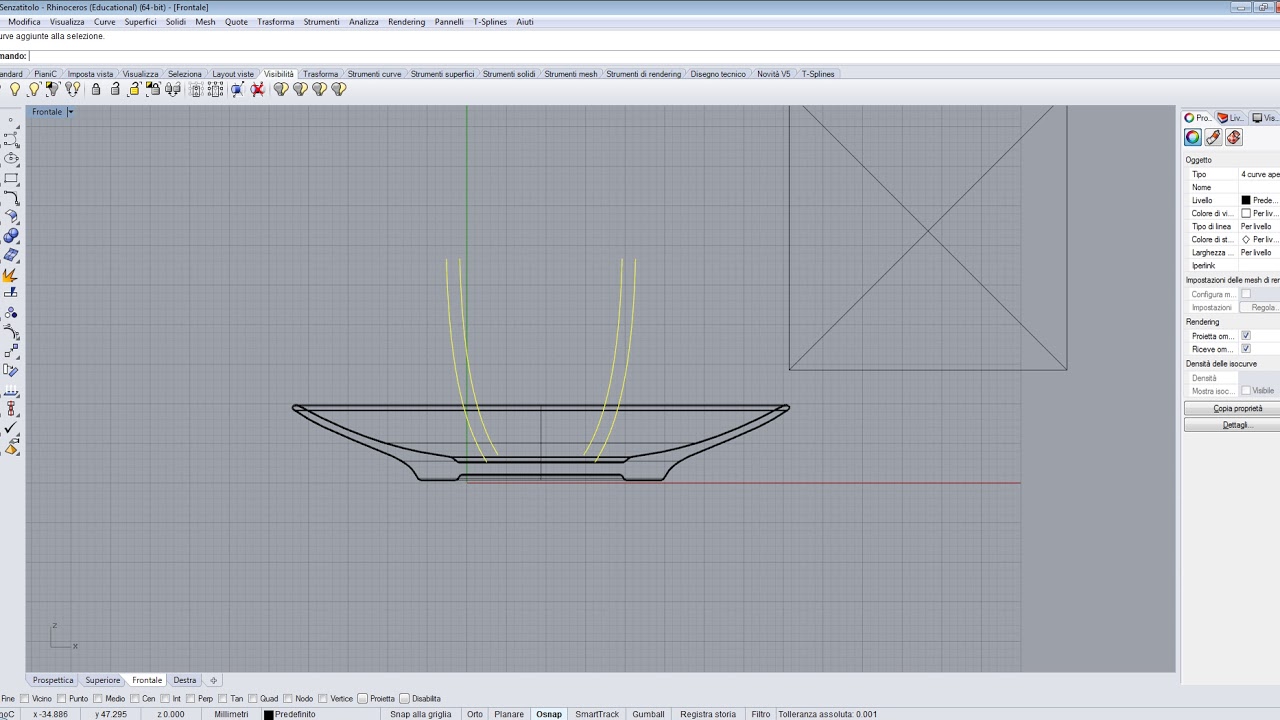Add a new viewport tab with plus icon
The height and width of the screenshot is (720, 1280).
(x=213, y=680)
